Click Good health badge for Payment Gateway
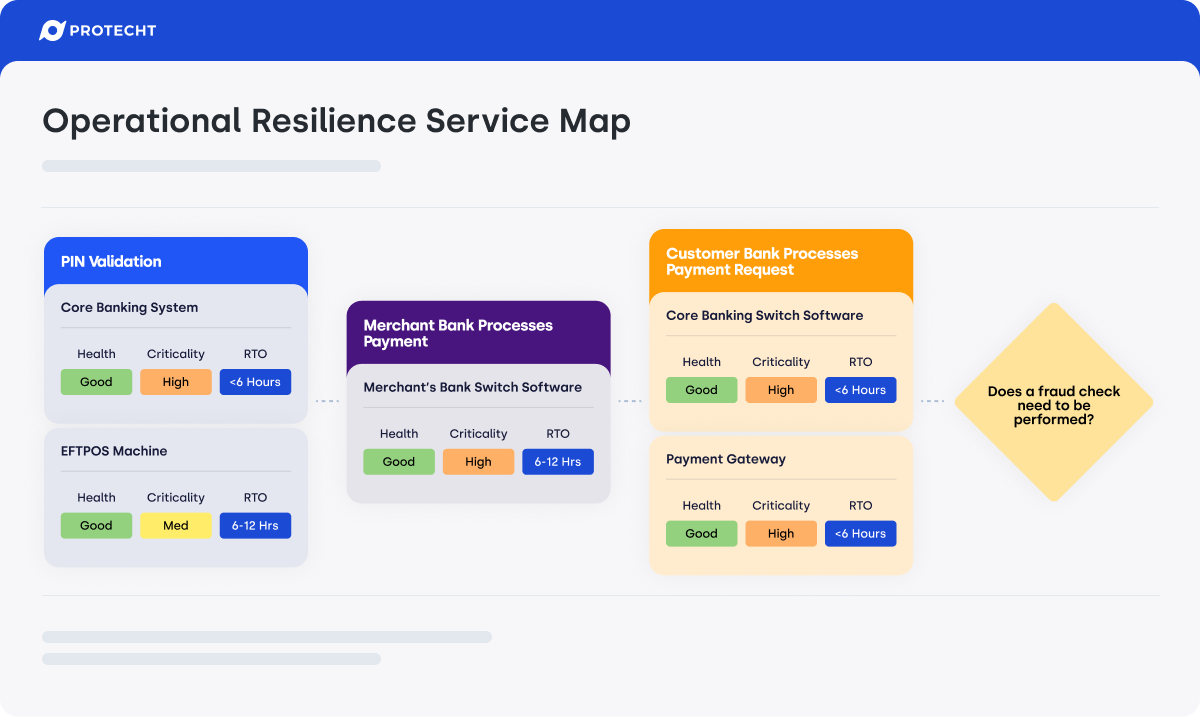 [701, 534]
